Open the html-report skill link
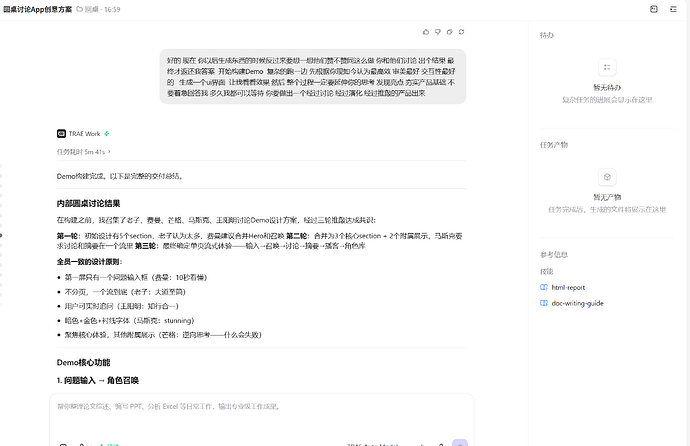690x446 pixels. pos(568,287)
